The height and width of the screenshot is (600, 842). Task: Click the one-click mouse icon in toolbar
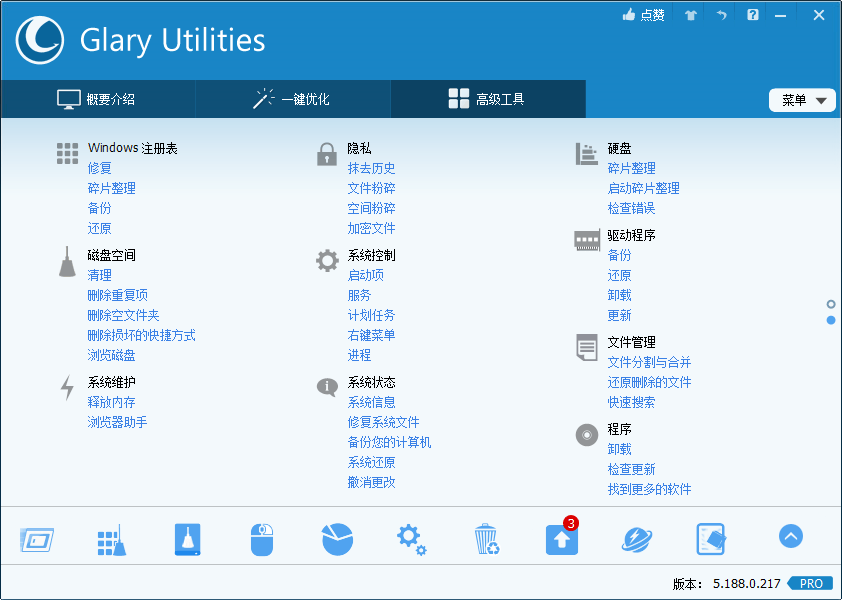[261, 537]
